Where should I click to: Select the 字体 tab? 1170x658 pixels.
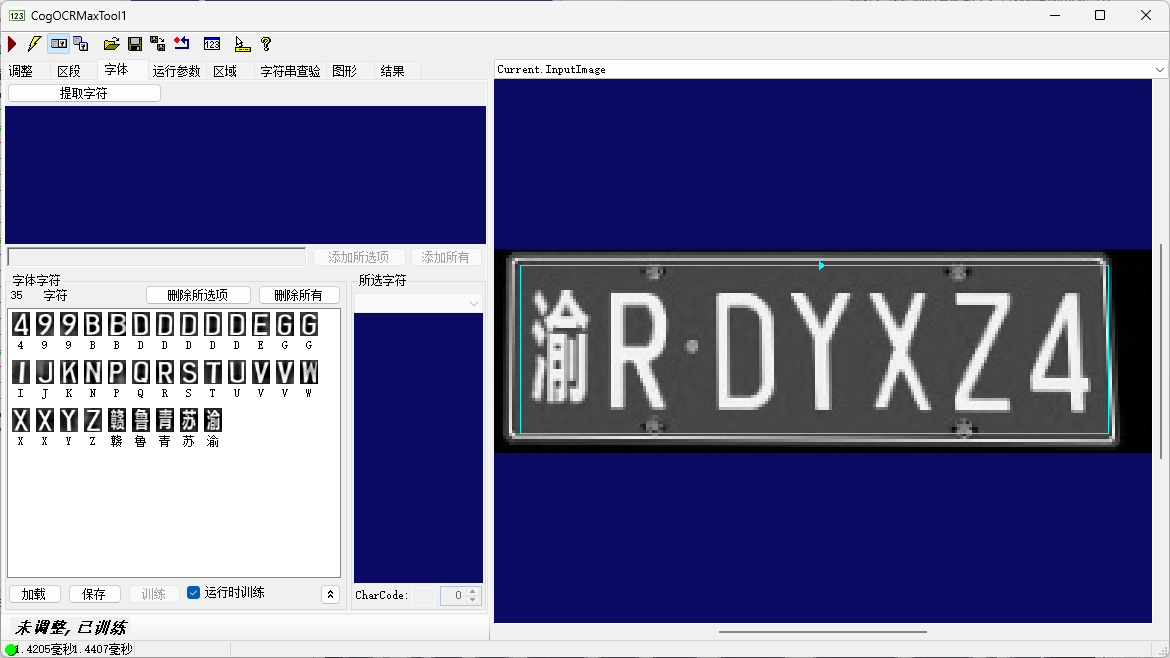click(x=116, y=69)
